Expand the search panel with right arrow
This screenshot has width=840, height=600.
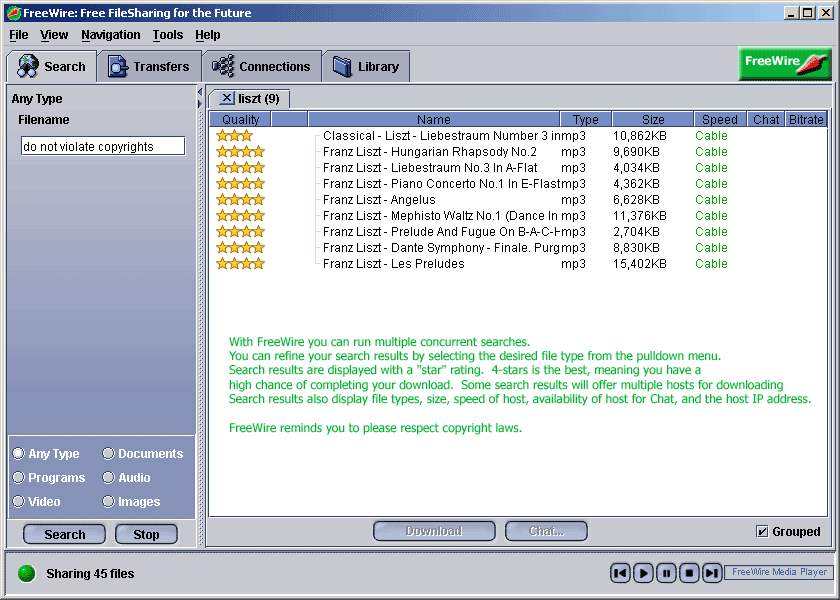[x=200, y=104]
